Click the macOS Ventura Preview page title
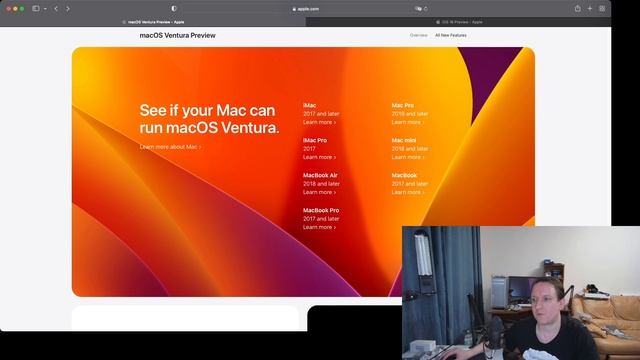 pos(178,36)
